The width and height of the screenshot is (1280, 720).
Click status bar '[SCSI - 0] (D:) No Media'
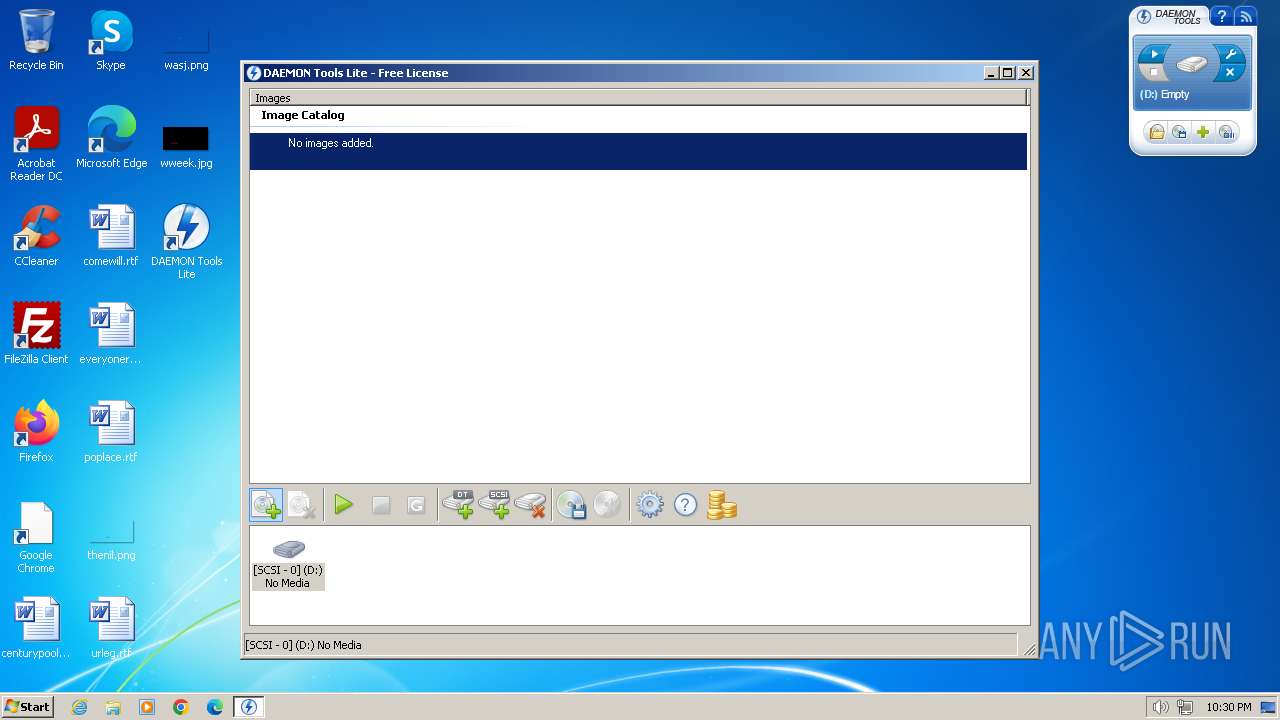point(303,645)
